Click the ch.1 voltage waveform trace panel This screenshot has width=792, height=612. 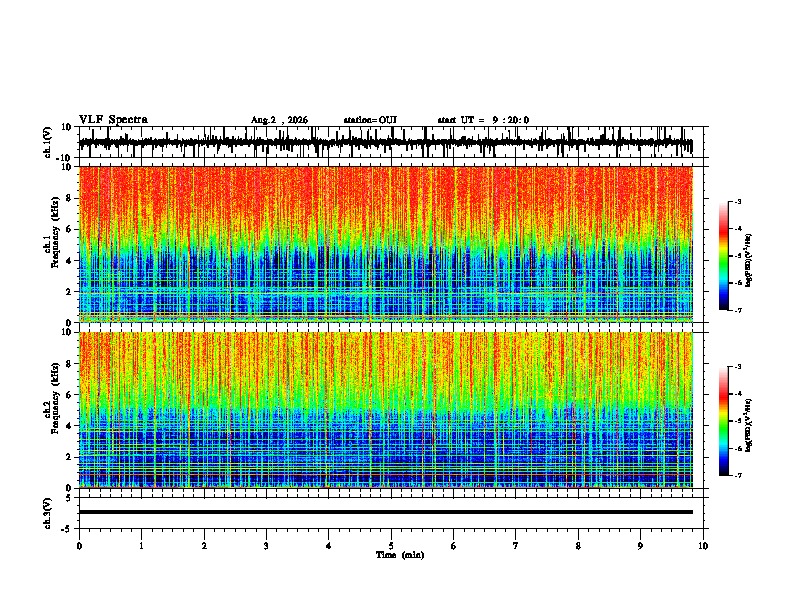391,142
